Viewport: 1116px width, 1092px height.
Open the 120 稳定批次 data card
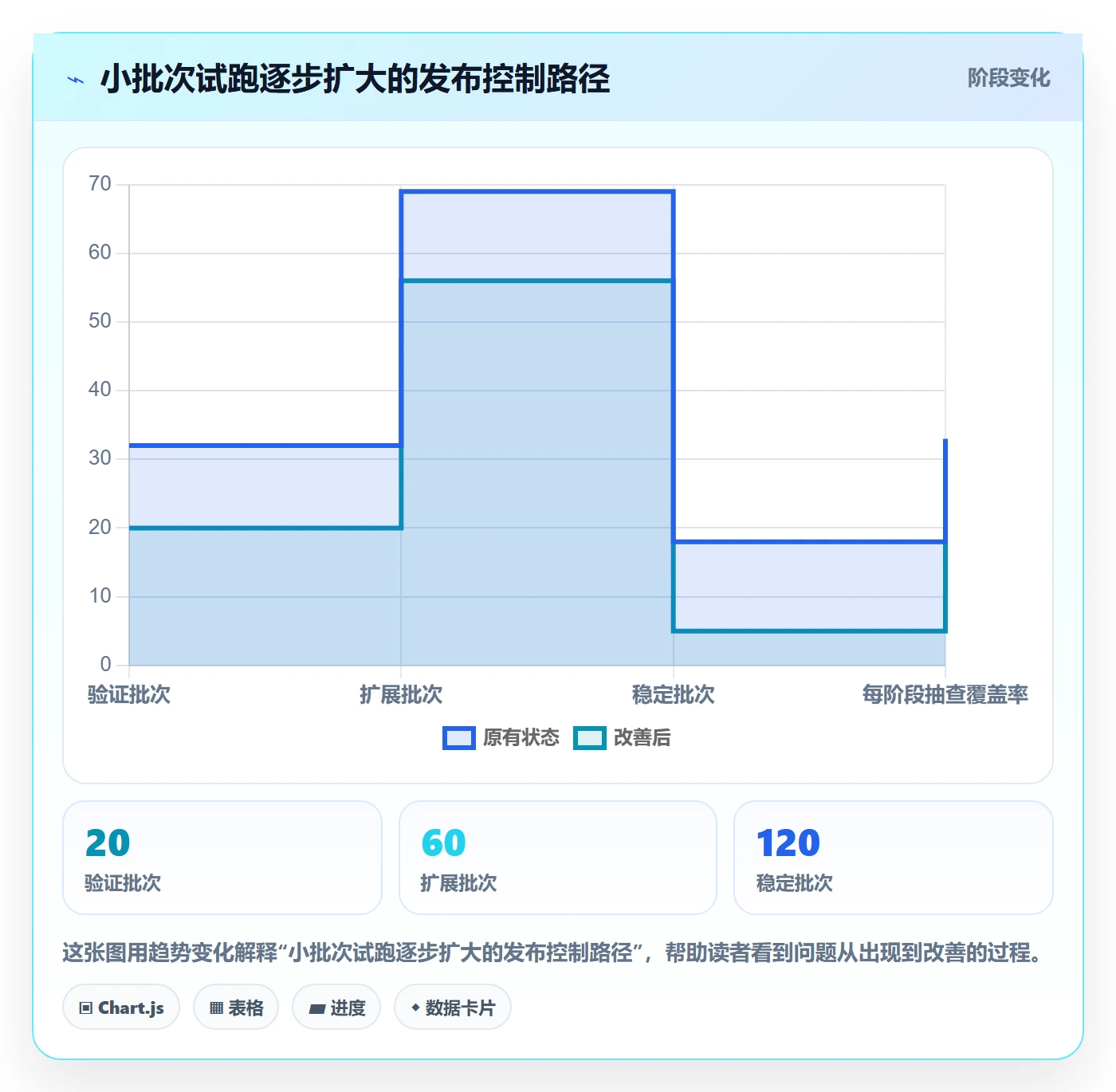tap(894, 858)
